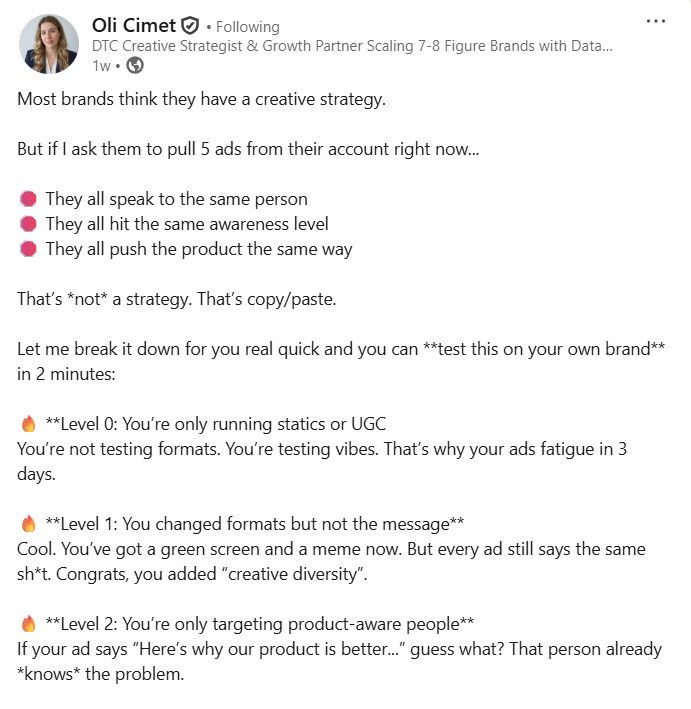Click the verified badge beside Oli Cimet
Viewport: 691px width, 709px height.
(x=189, y=26)
